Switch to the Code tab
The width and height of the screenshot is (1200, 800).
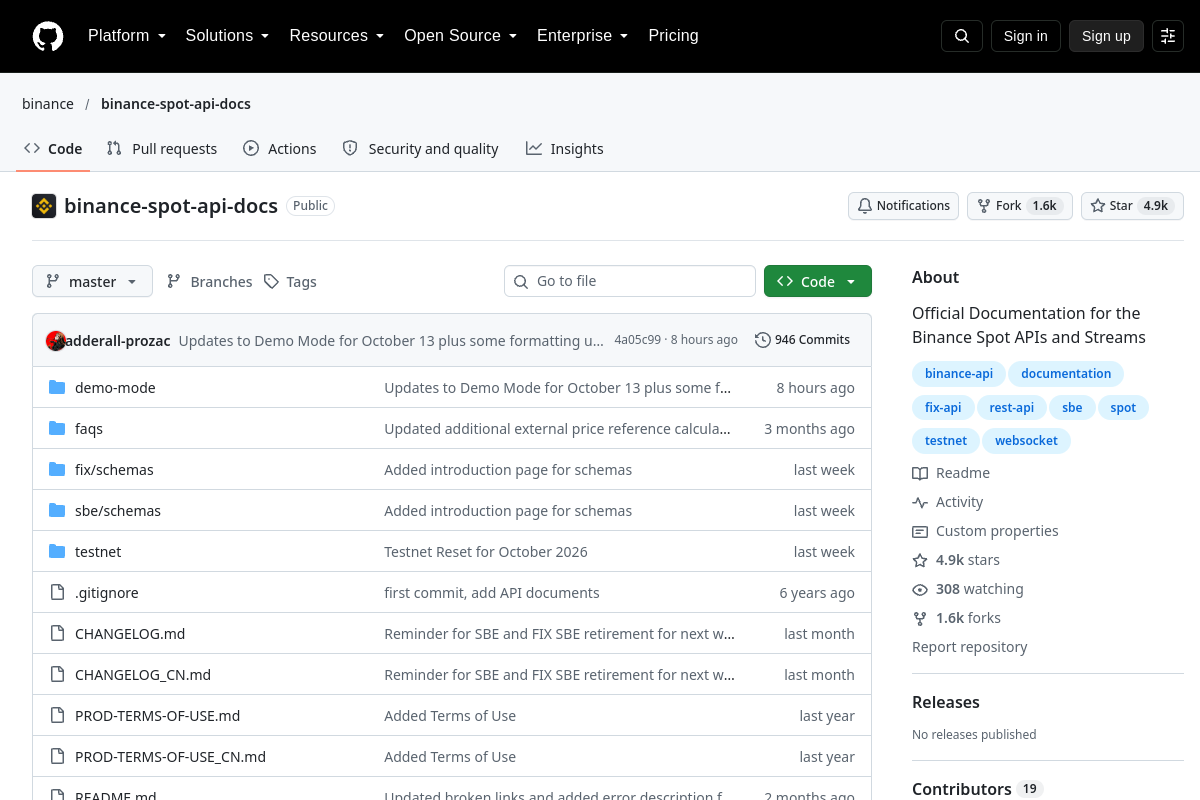[x=54, y=149]
